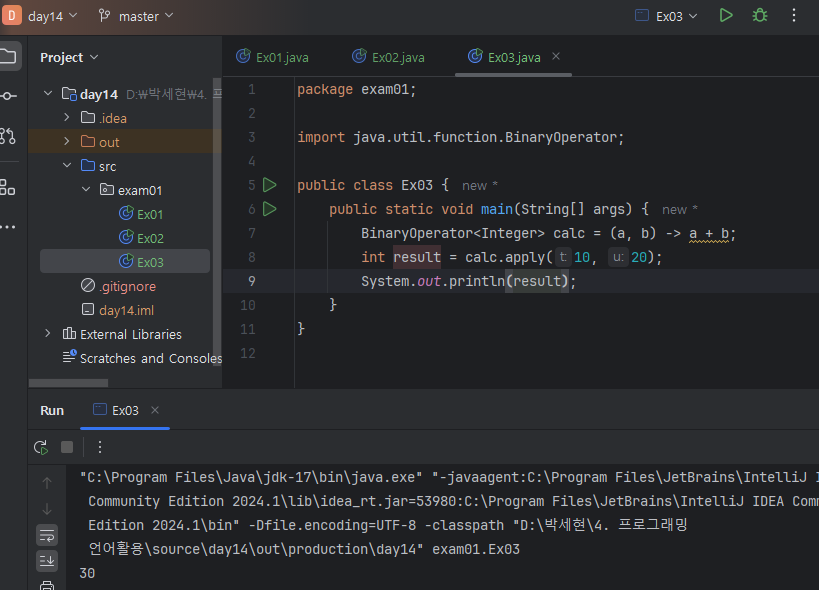Jump up the stack trace arrow
The height and width of the screenshot is (590, 819).
(x=47, y=483)
